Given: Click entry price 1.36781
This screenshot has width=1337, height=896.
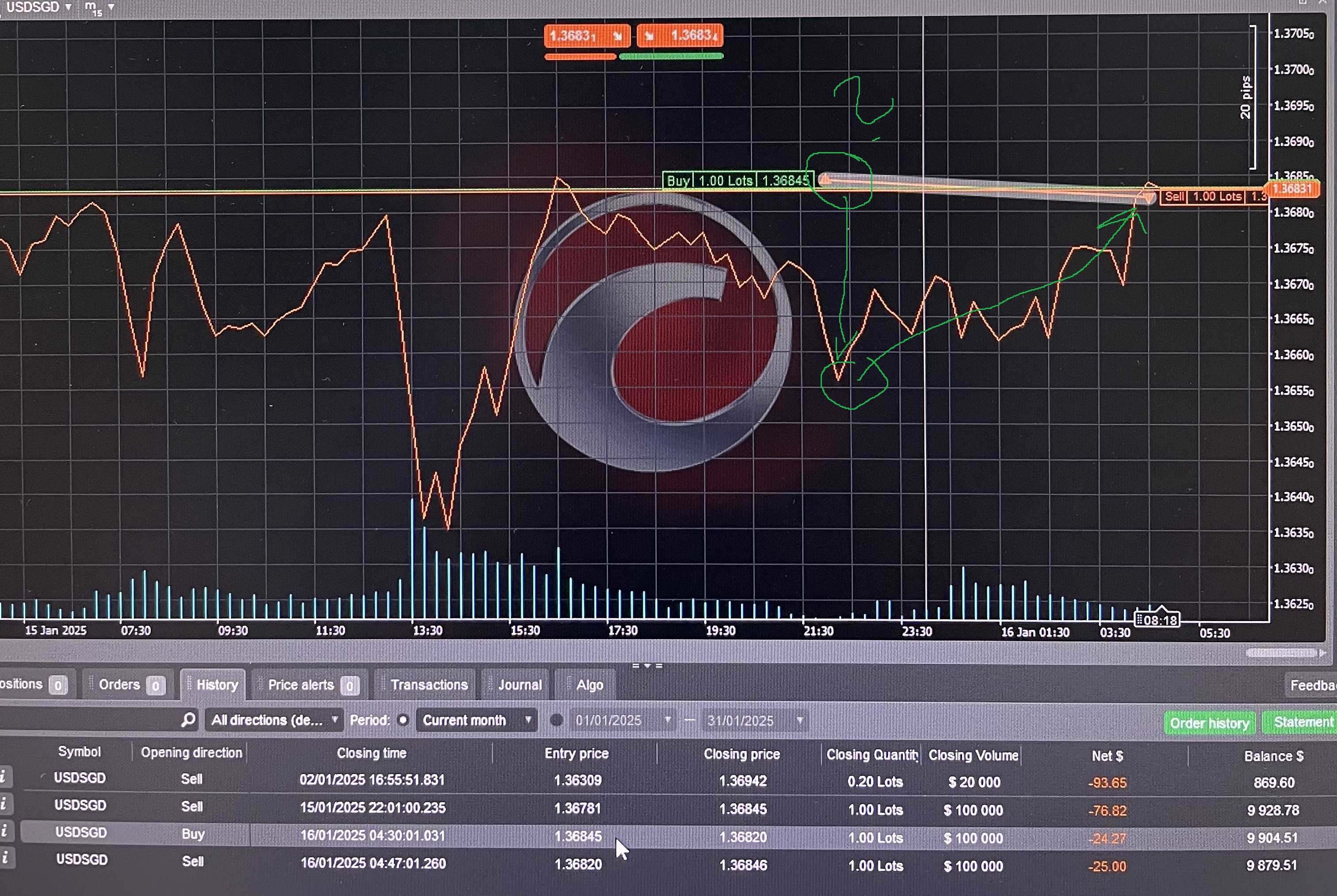Looking at the screenshot, I should (x=578, y=808).
